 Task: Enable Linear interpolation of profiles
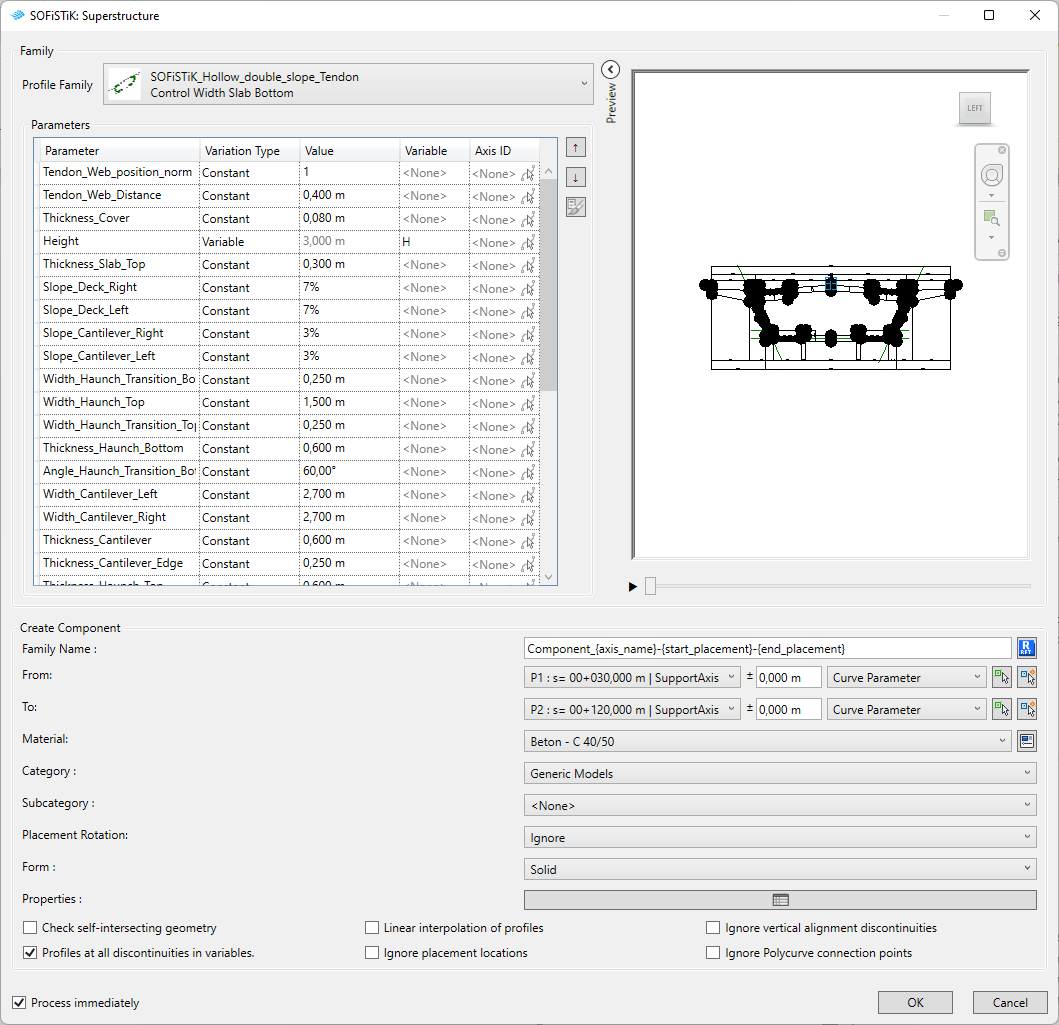point(371,927)
